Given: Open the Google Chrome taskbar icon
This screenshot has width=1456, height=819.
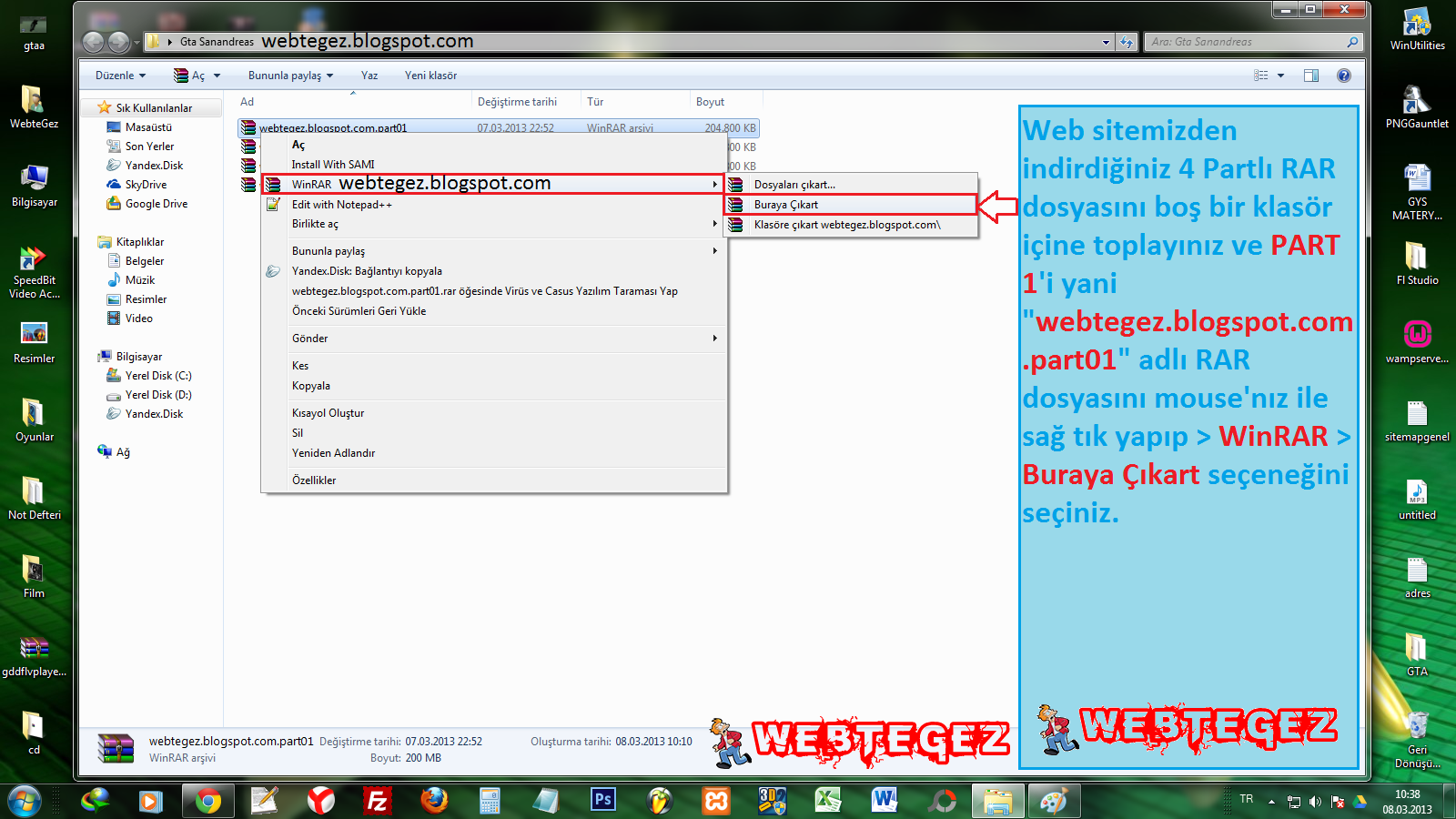Looking at the screenshot, I should tap(208, 801).
